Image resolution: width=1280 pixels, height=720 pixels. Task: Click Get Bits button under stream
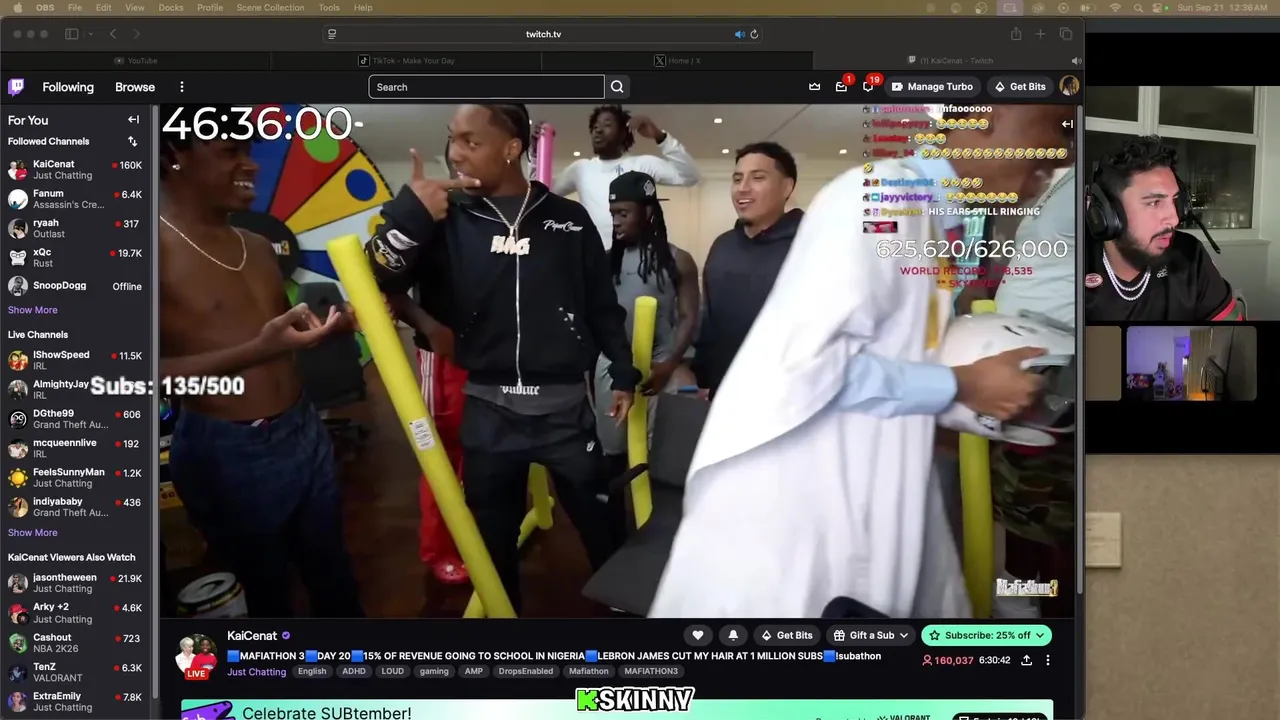coord(786,635)
